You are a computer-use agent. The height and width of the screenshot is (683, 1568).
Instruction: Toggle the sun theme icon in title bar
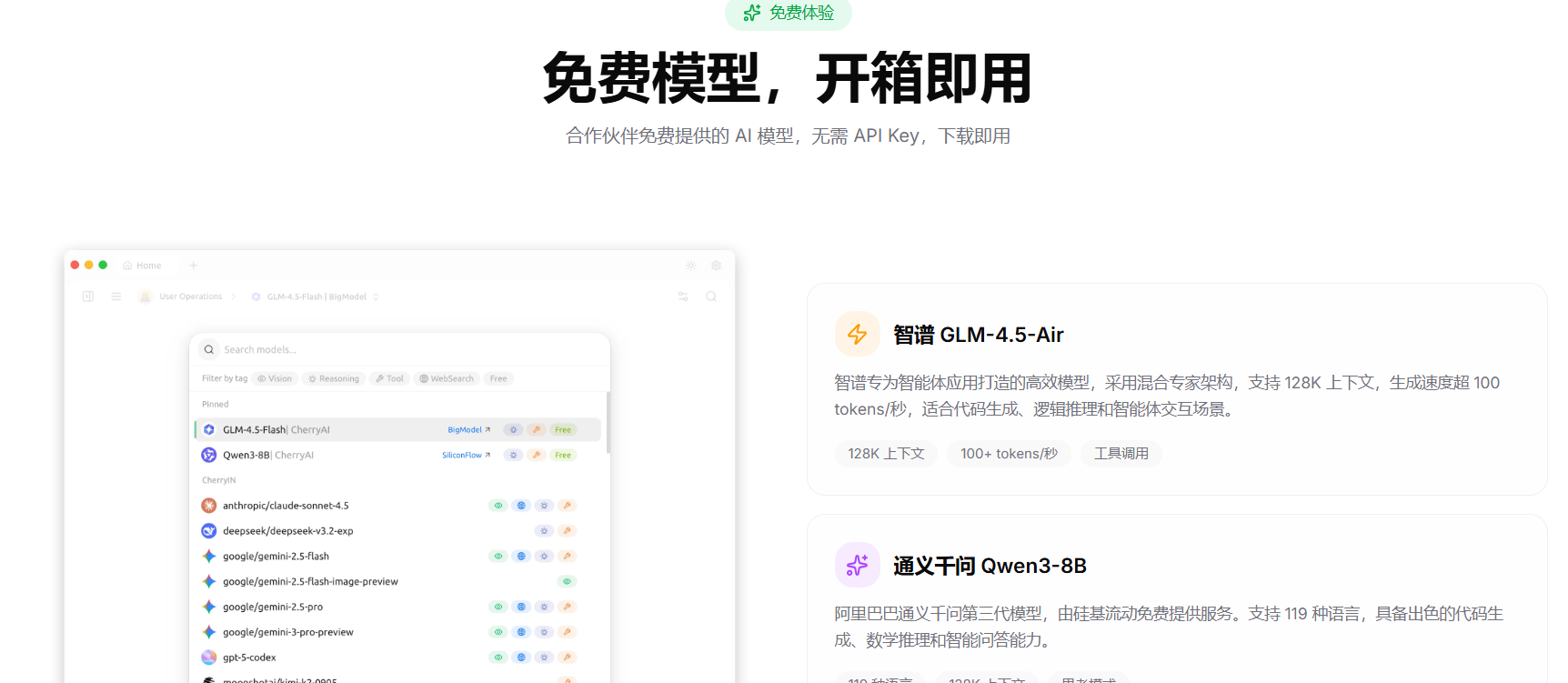[691, 266]
